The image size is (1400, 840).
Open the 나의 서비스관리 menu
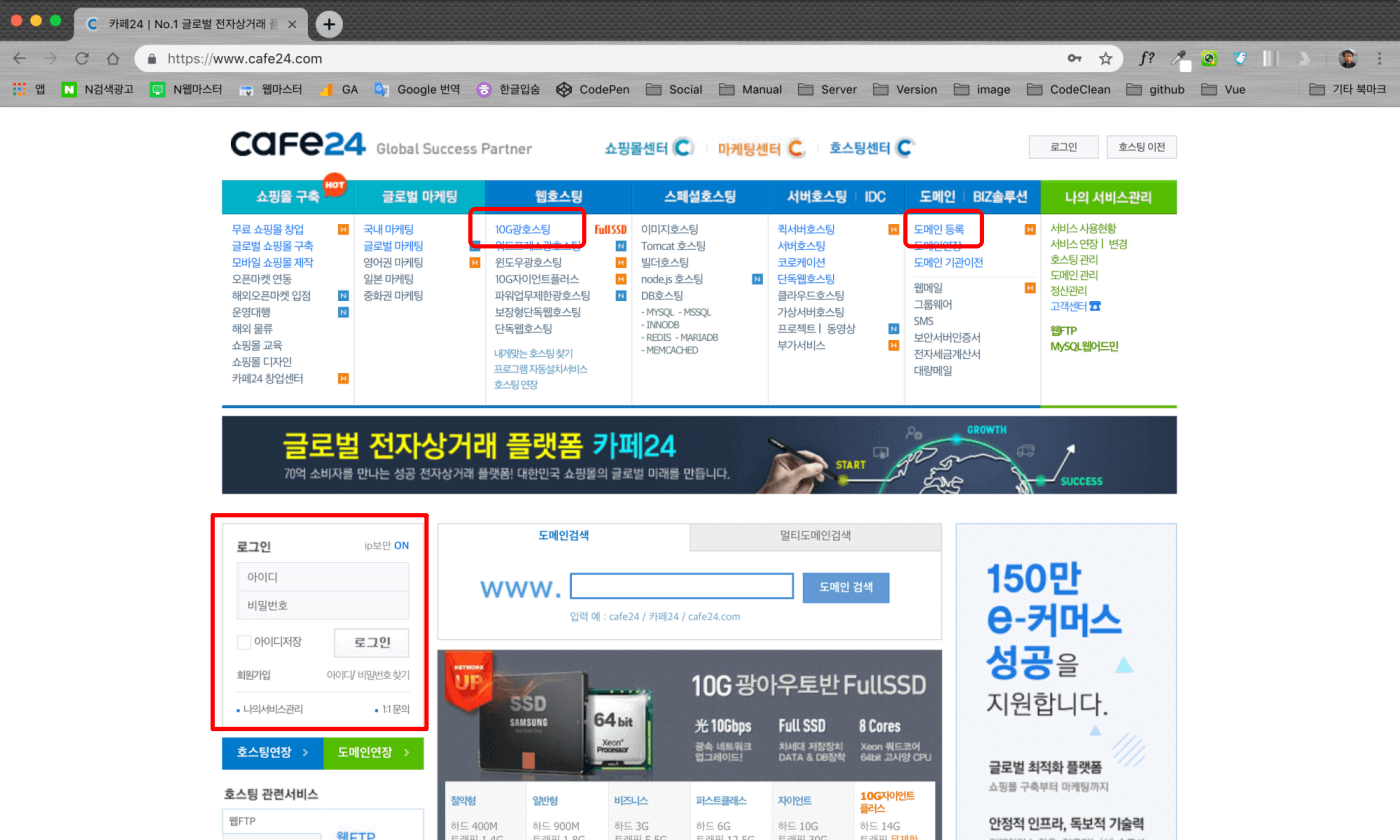click(x=1108, y=197)
